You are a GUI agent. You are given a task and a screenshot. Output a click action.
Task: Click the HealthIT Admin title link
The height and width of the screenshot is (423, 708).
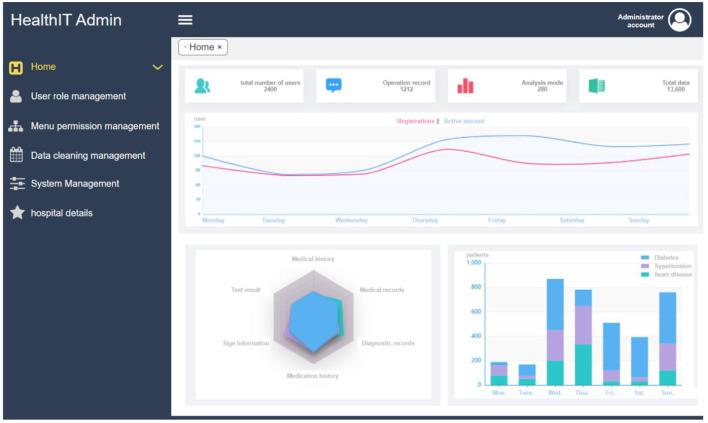[x=66, y=20]
